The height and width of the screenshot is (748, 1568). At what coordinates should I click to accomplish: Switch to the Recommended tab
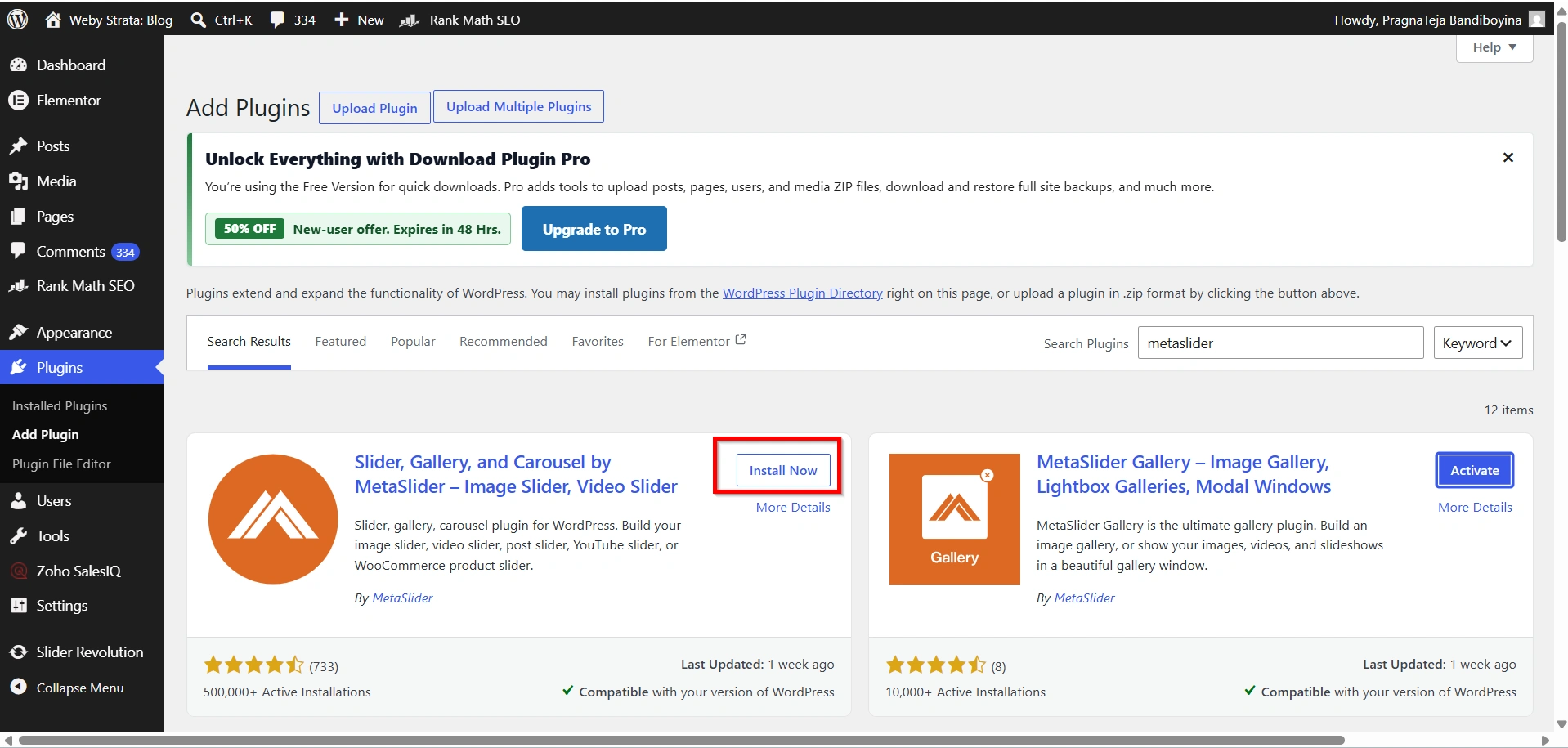pyautogui.click(x=504, y=342)
